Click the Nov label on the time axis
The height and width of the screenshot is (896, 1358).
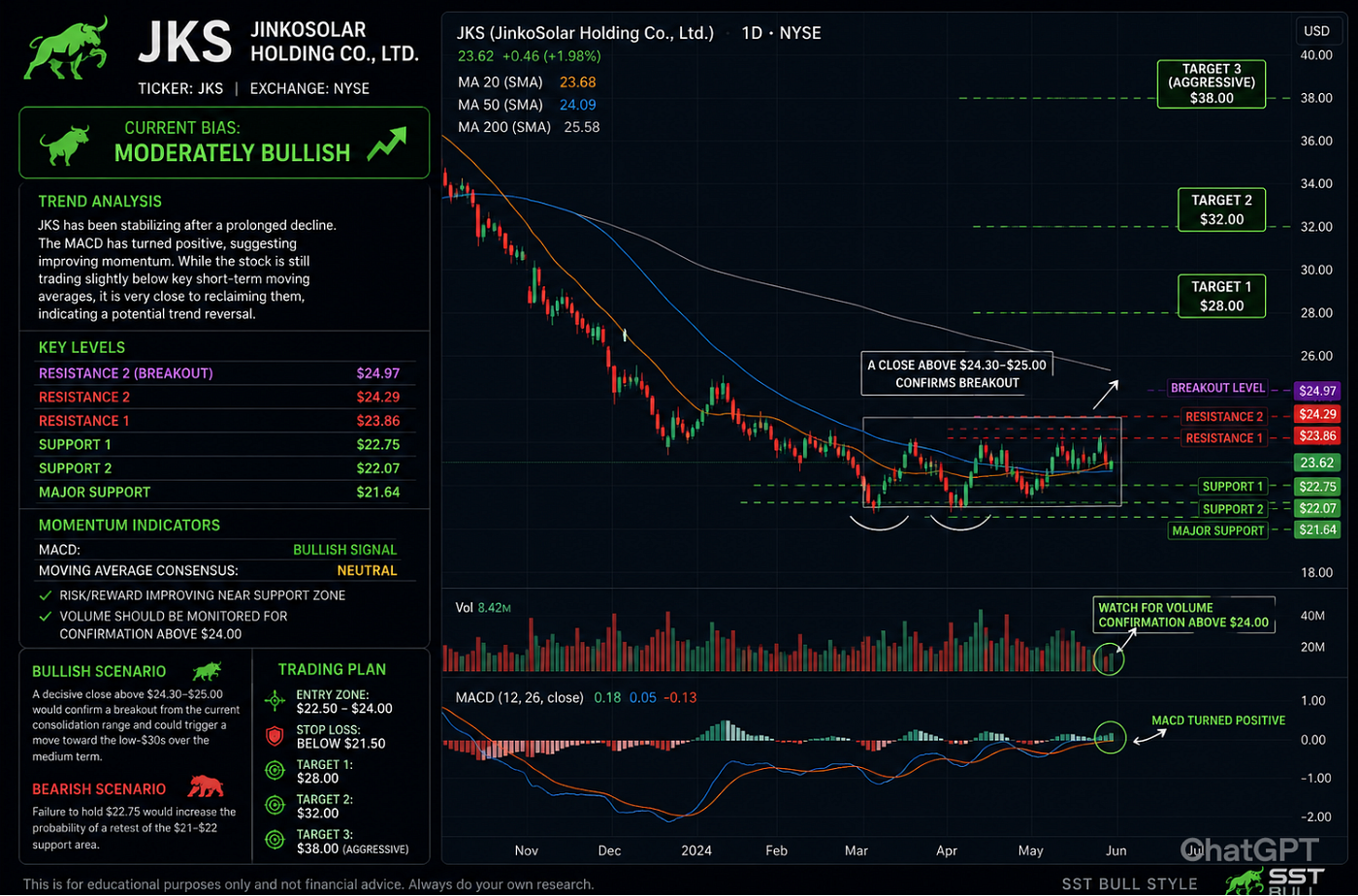pos(526,850)
